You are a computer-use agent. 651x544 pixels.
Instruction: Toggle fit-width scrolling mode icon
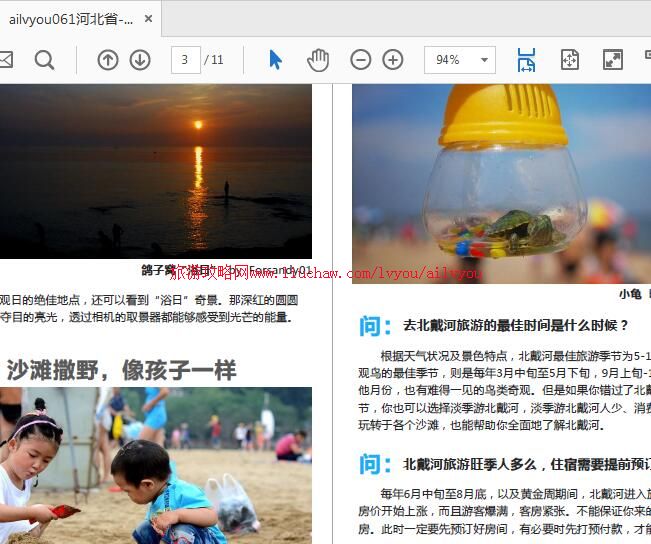pos(526,60)
